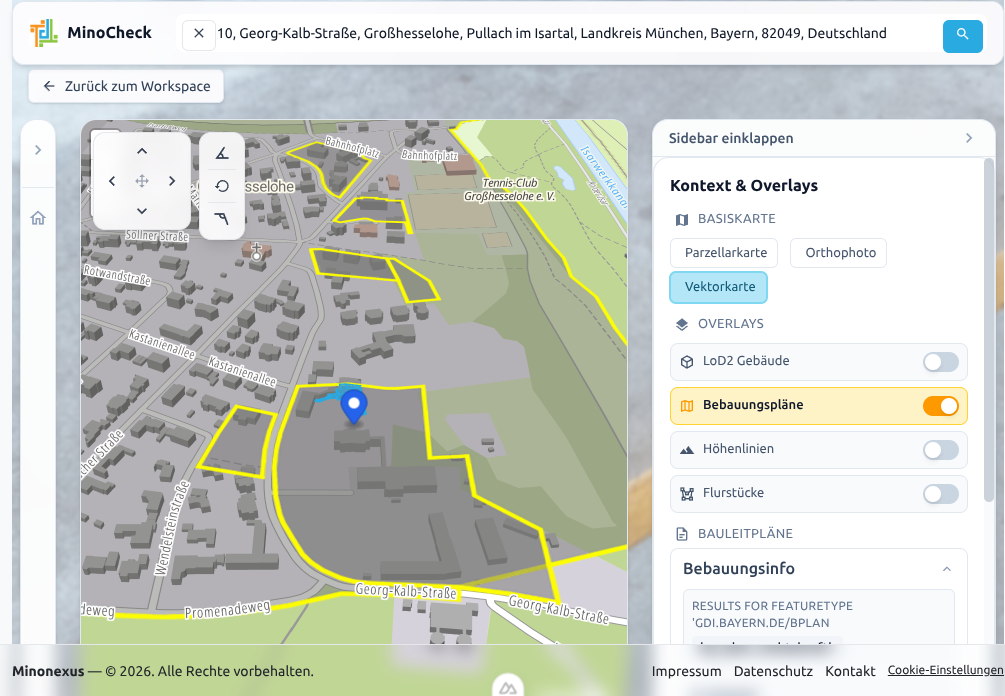Collapse the Bebauungsinfo panel
This screenshot has width=1005, height=696.
coord(947,568)
